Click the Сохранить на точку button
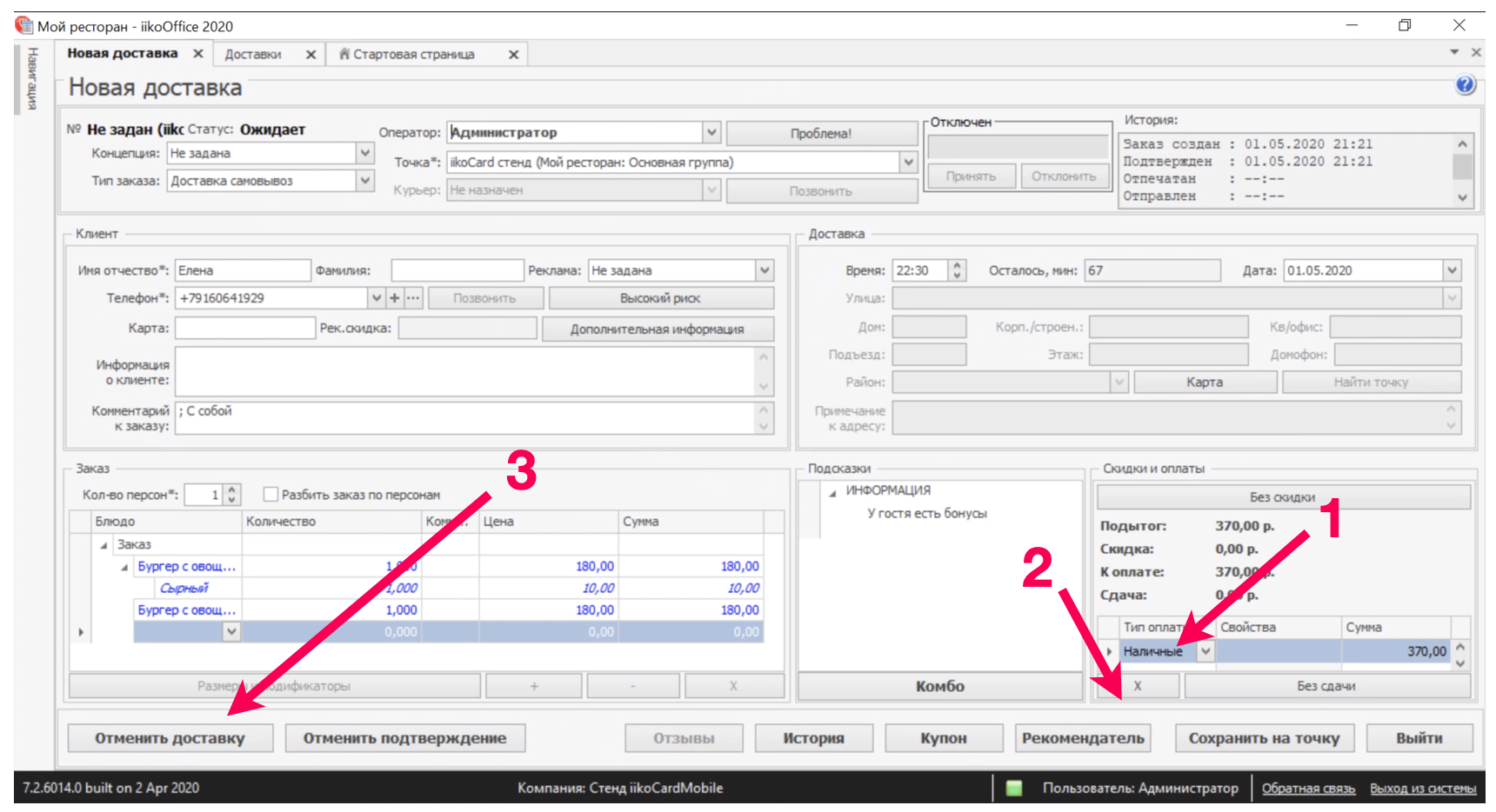 click(x=1264, y=738)
